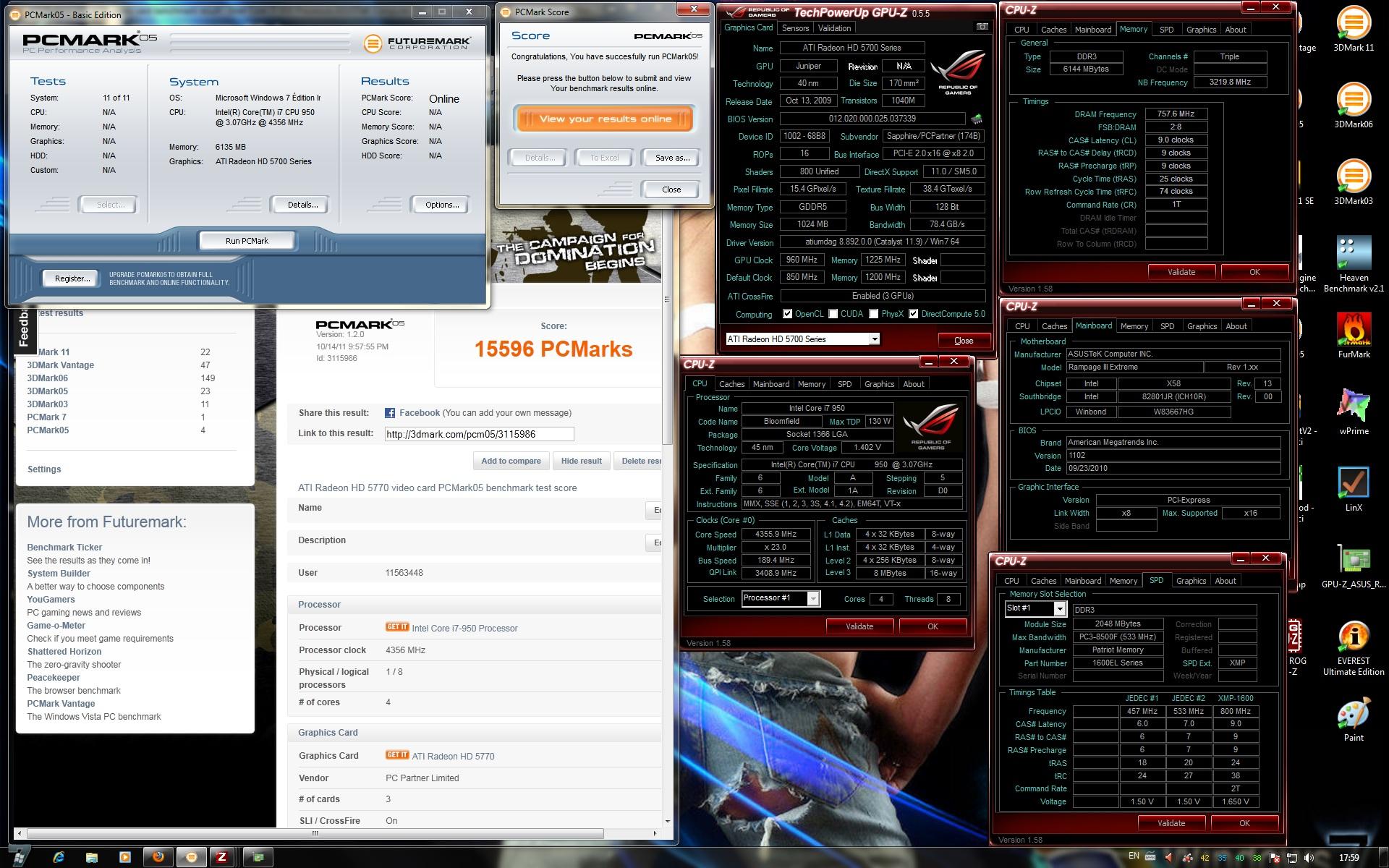Click the Facebook share link

pos(420,413)
